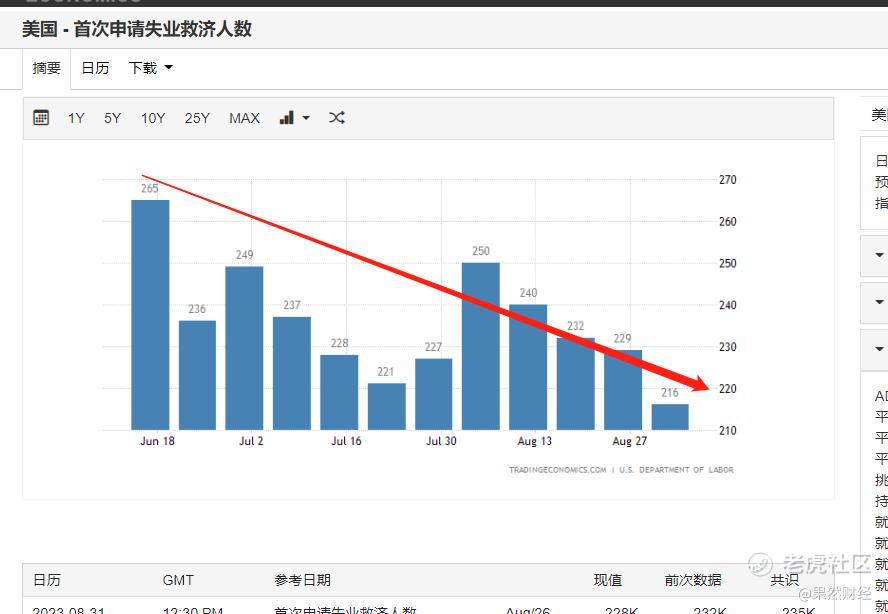888x614 pixels.
Task: Switch to the 日历 tab
Action: (95, 68)
